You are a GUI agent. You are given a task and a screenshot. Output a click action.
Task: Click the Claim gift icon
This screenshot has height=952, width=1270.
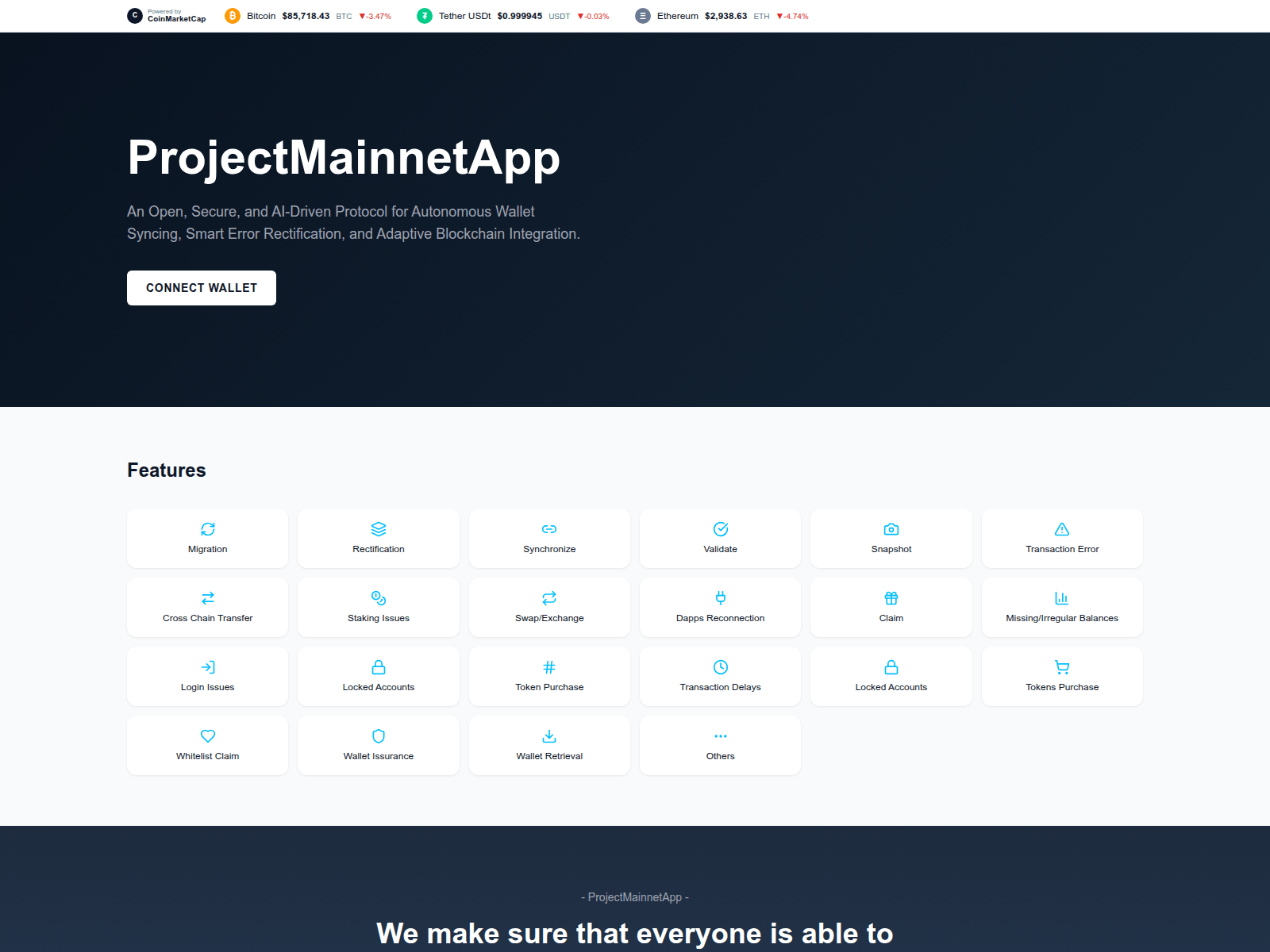point(891,598)
